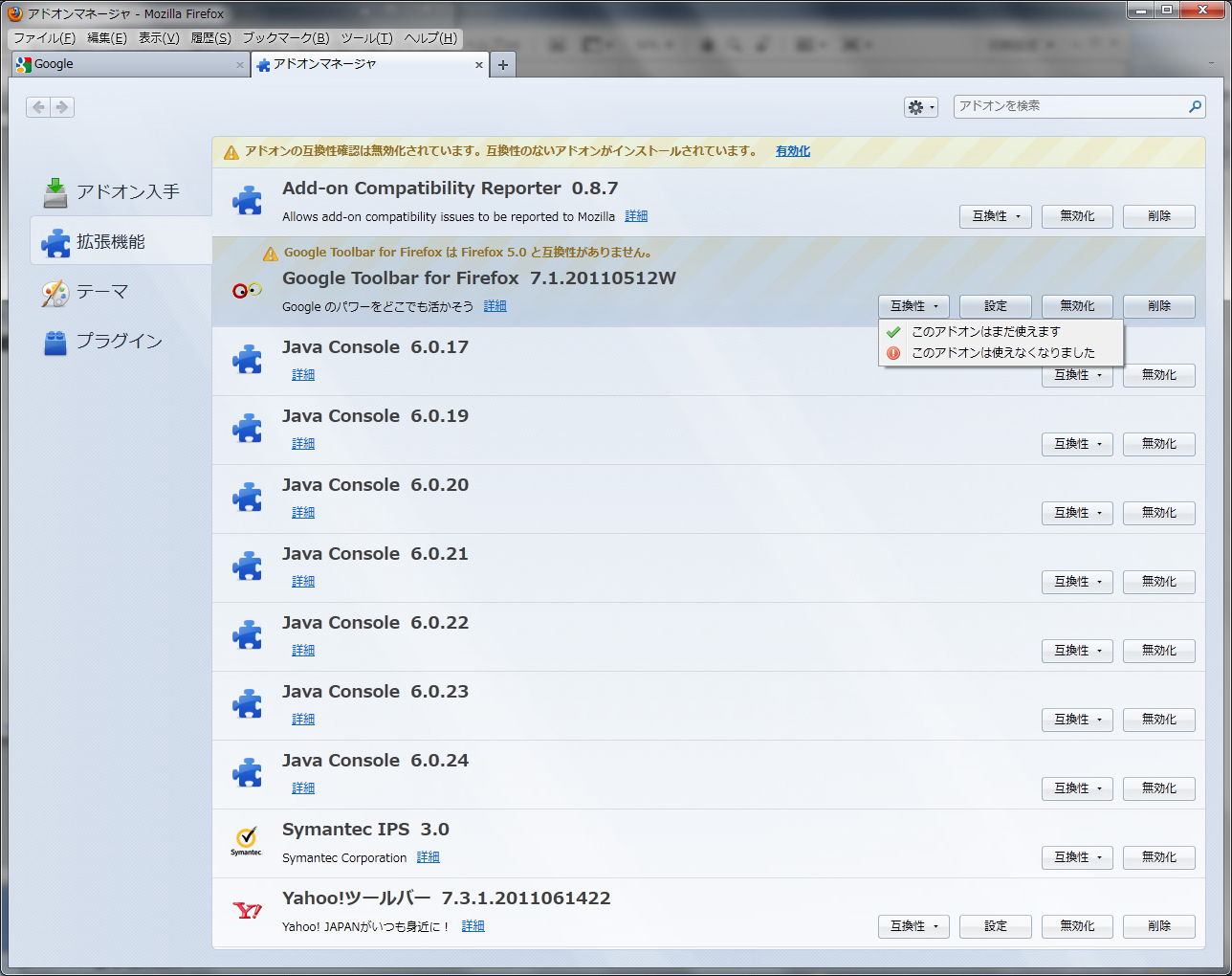Click the back navigation arrow
Image resolution: width=1232 pixels, height=976 pixels.
[38, 107]
